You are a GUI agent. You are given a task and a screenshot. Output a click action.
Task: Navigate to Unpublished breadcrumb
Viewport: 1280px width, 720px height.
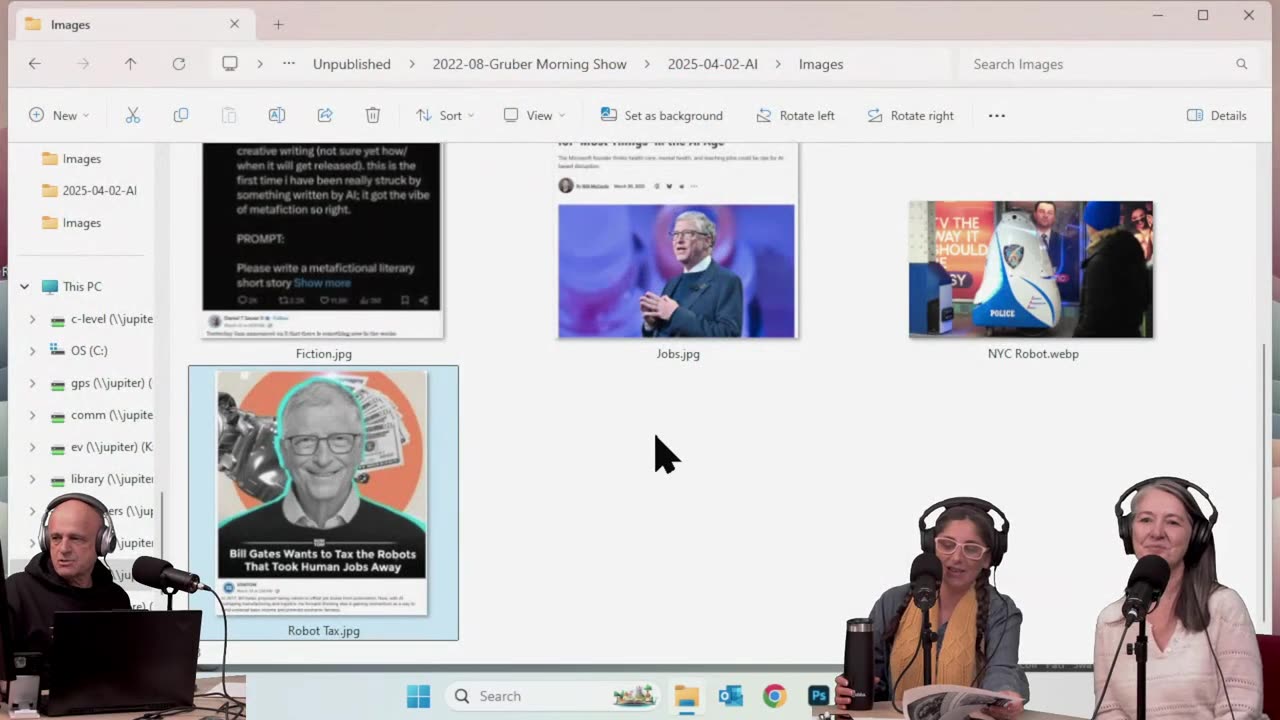pos(352,64)
